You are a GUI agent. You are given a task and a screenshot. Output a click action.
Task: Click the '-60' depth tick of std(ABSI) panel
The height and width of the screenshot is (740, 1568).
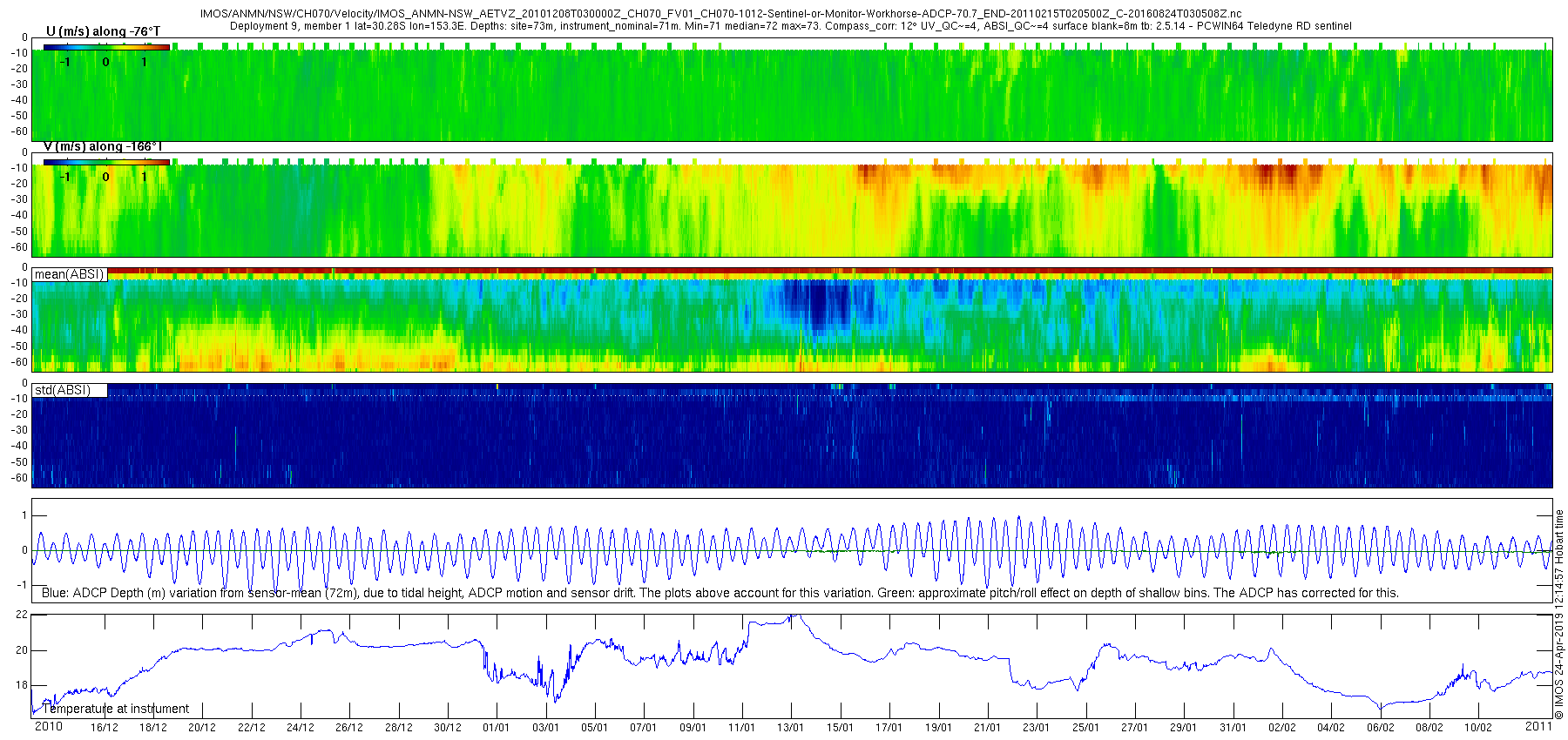coord(18,477)
